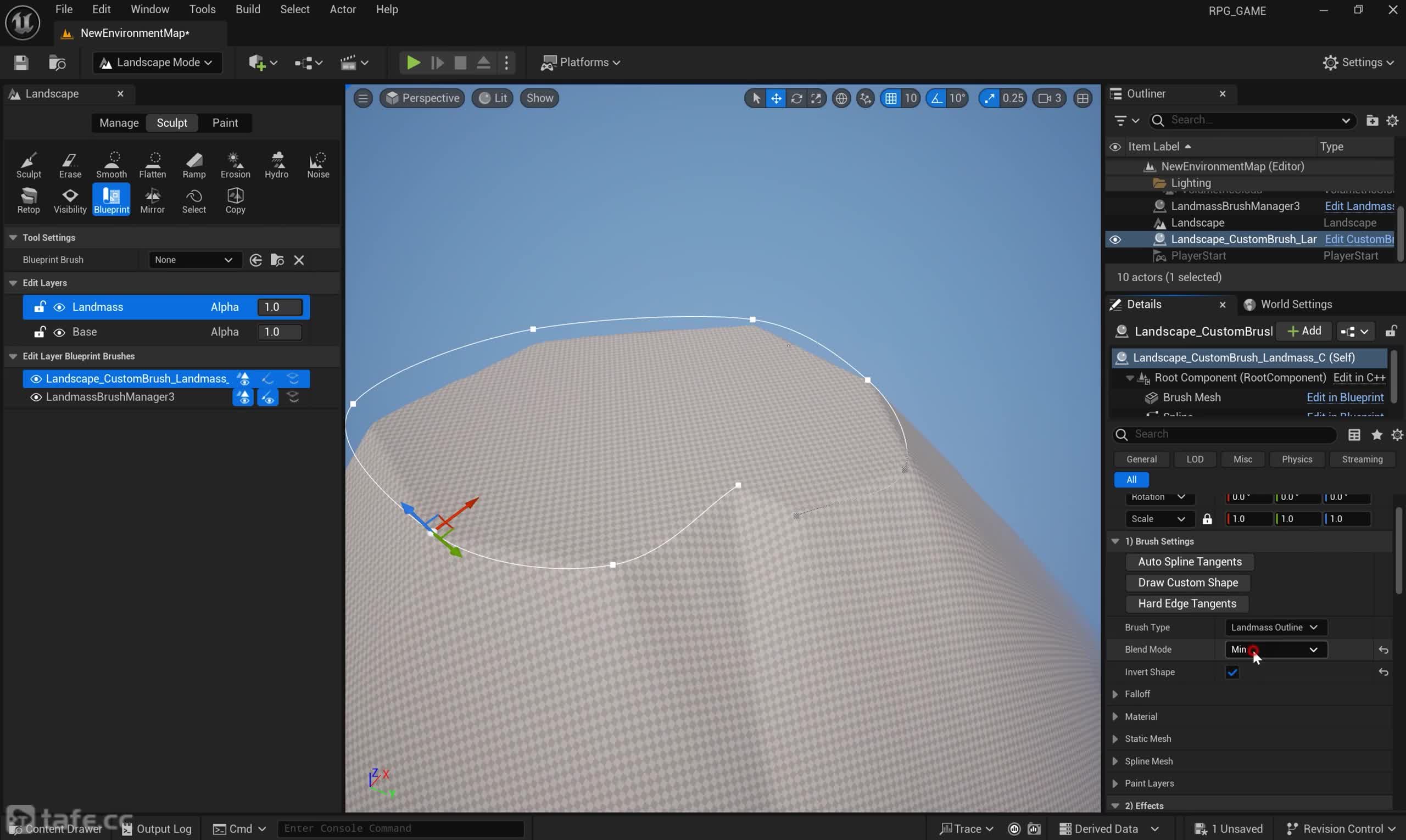
Task: Uncheck the Invert Shape checkbox
Action: tap(1232, 673)
